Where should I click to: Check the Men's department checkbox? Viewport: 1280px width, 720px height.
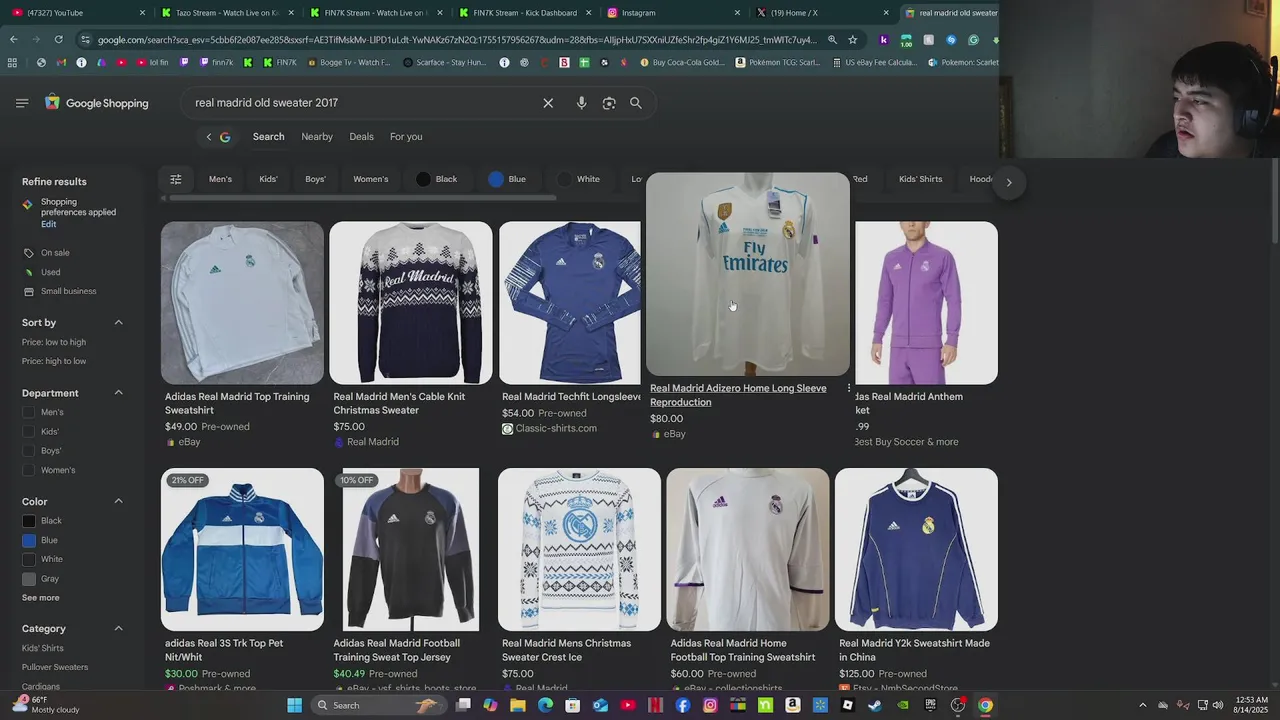click(29, 412)
